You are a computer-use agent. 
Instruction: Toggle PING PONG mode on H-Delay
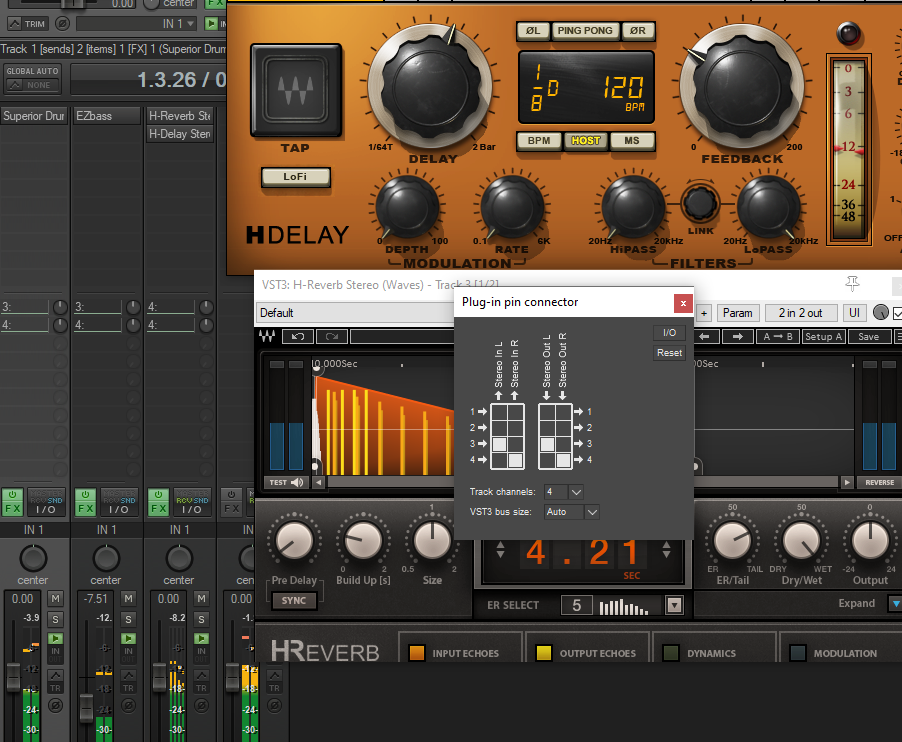click(x=585, y=30)
